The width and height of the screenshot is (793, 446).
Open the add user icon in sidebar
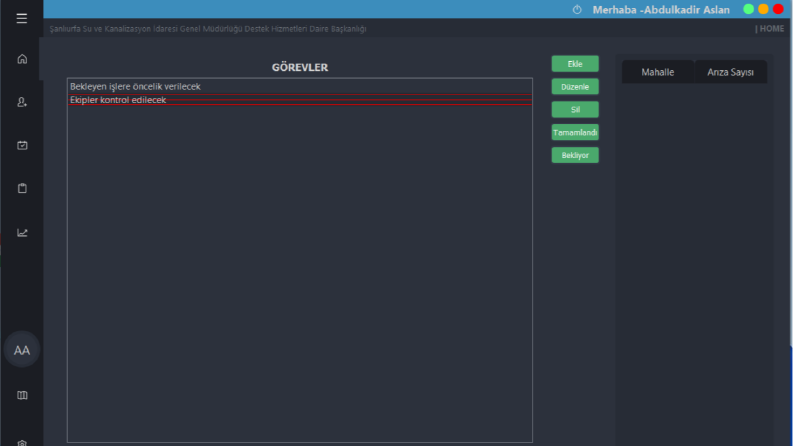pos(22,102)
